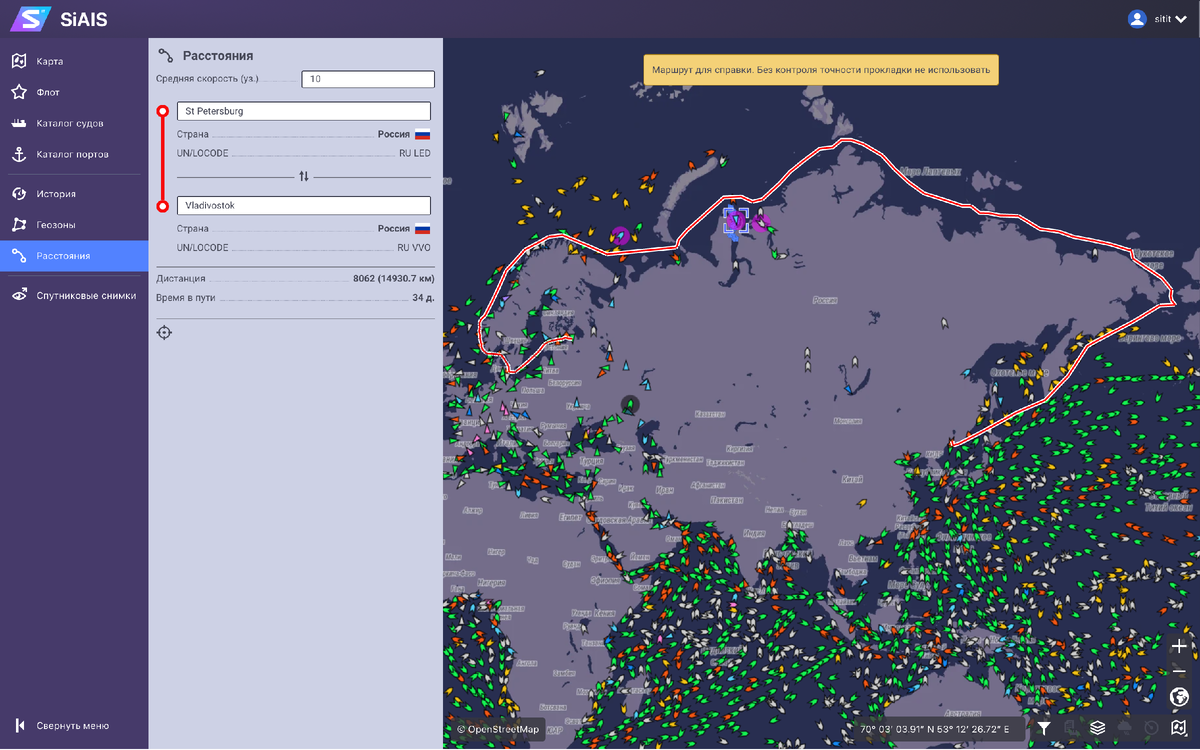Click the St Petersburg origin port field
The height and width of the screenshot is (750, 1200).
[x=304, y=111]
